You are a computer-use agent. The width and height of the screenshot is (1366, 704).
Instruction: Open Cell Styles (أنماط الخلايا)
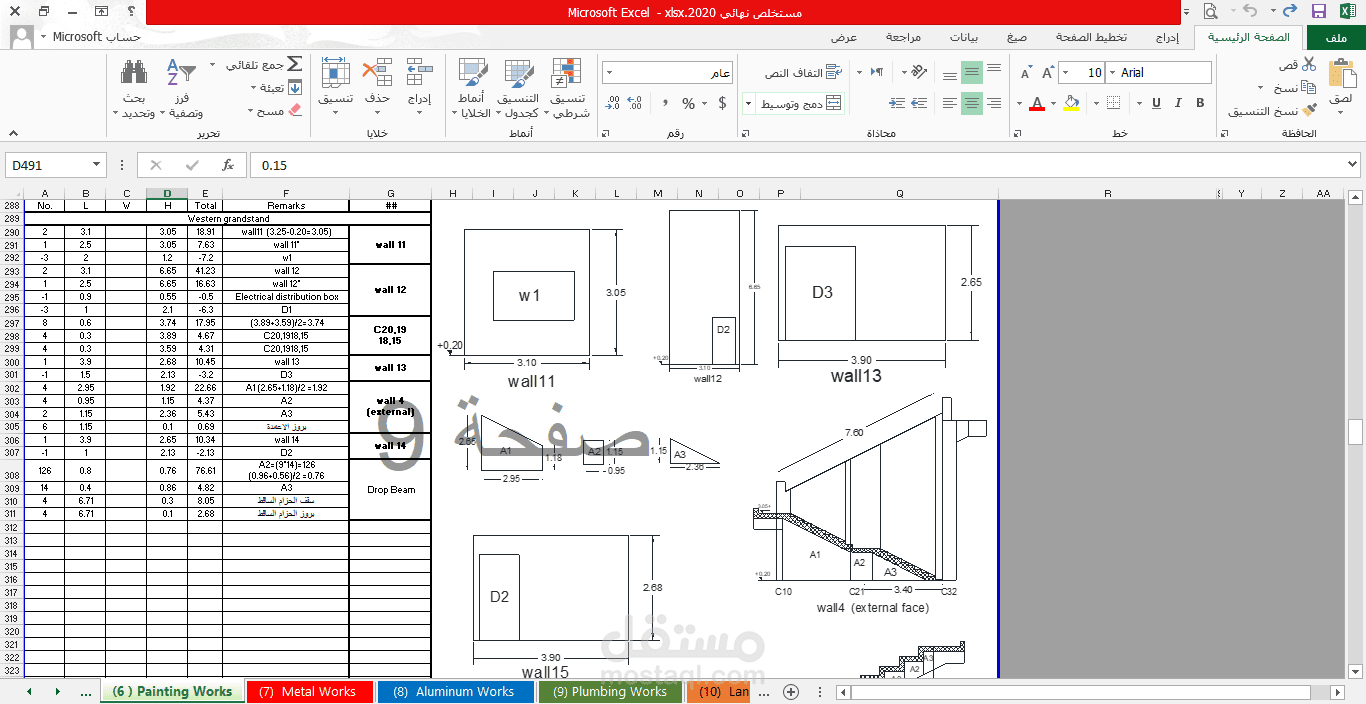tap(472, 89)
